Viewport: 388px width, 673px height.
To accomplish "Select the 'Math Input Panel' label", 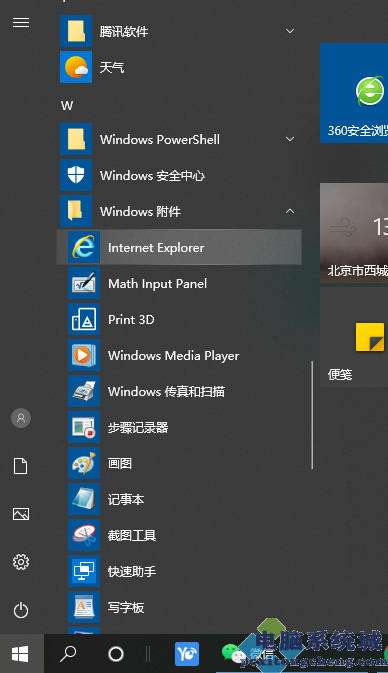I will 158,284.
